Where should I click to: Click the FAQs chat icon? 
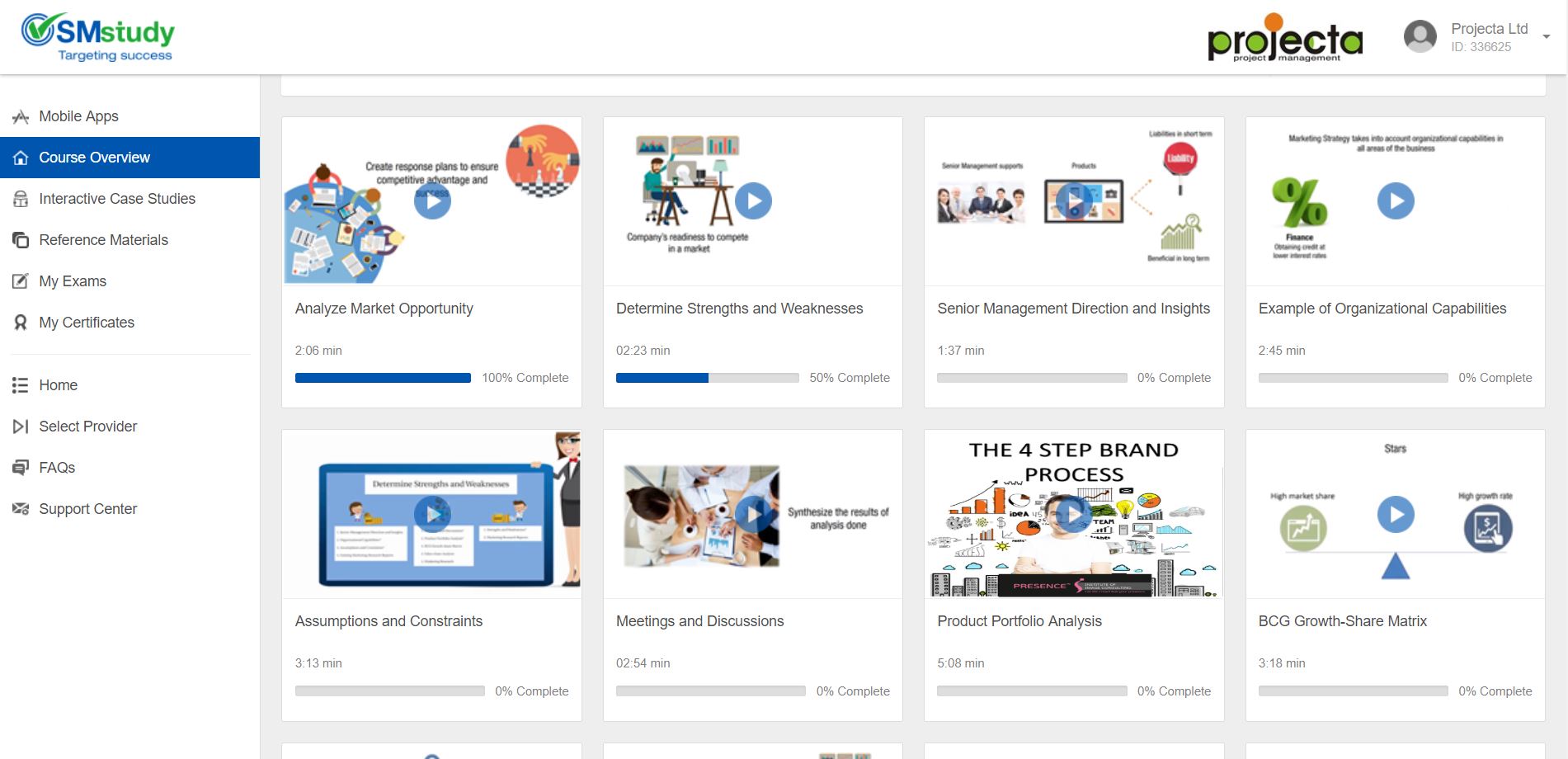(x=21, y=468)
